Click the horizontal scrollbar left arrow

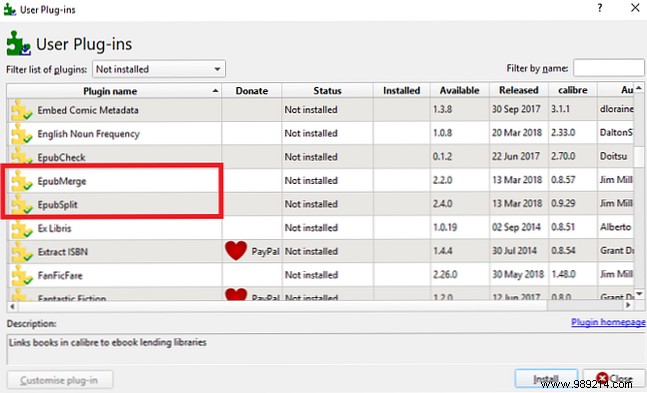12,306
